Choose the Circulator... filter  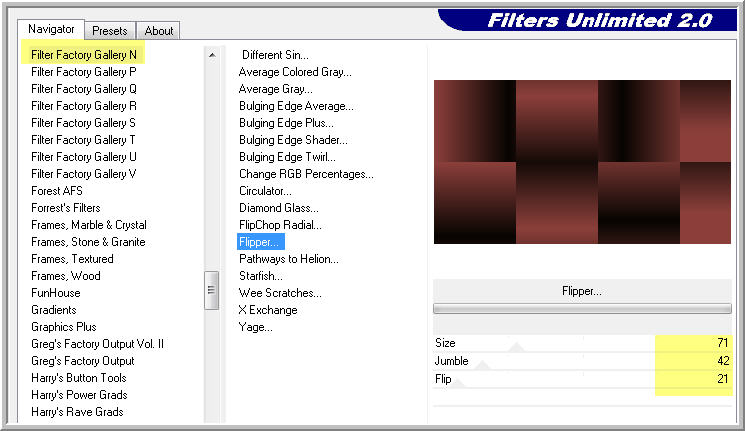coord(266,191)
